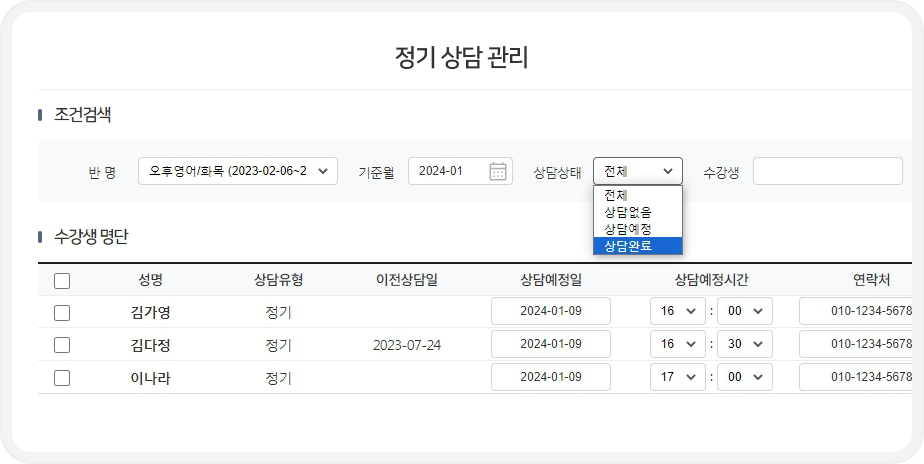Toggle the select-all checkbox in table header
This screenshot has width=924, height=464.
(62, 281)
